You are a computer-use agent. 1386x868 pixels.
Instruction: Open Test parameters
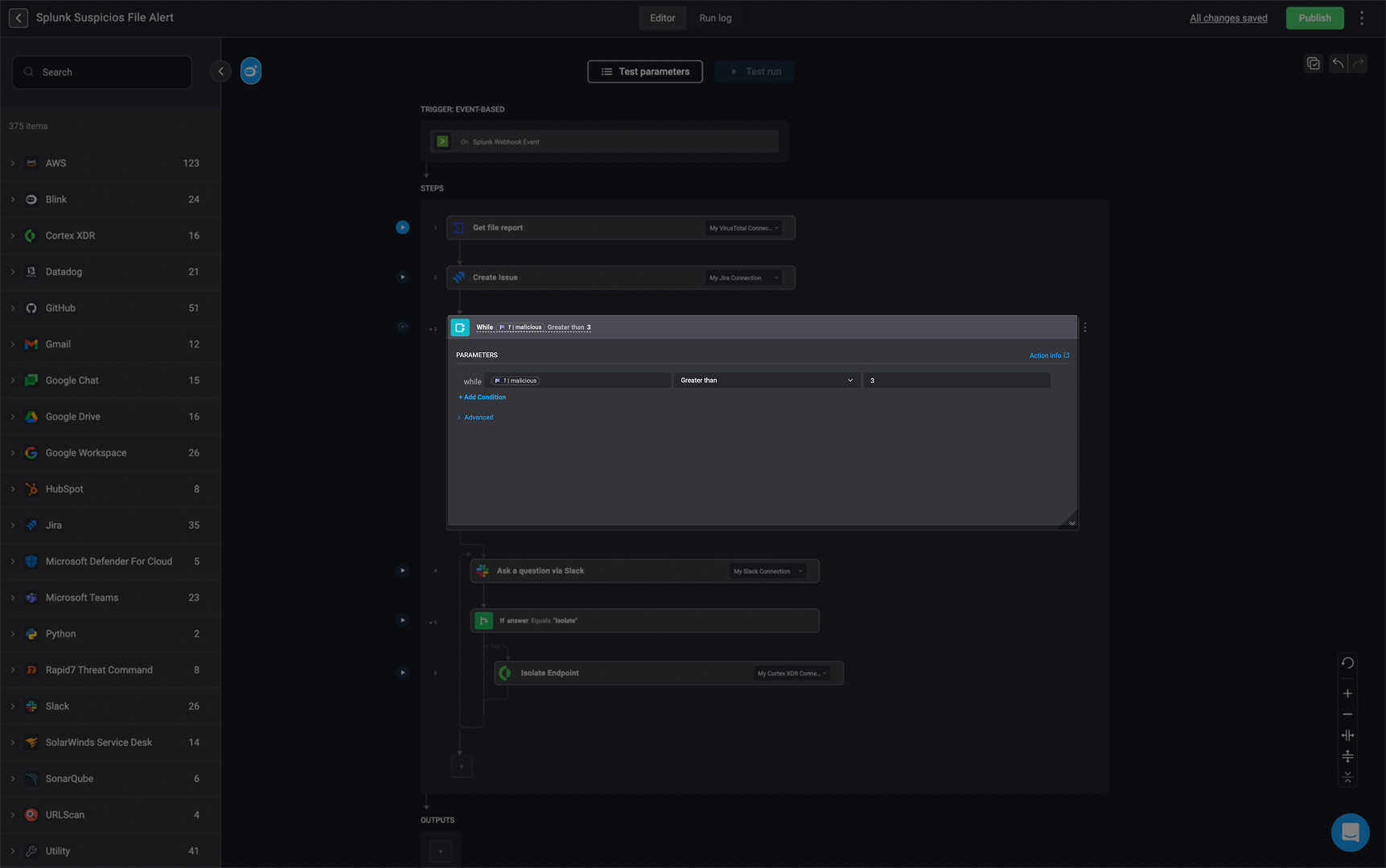point(645,72)
